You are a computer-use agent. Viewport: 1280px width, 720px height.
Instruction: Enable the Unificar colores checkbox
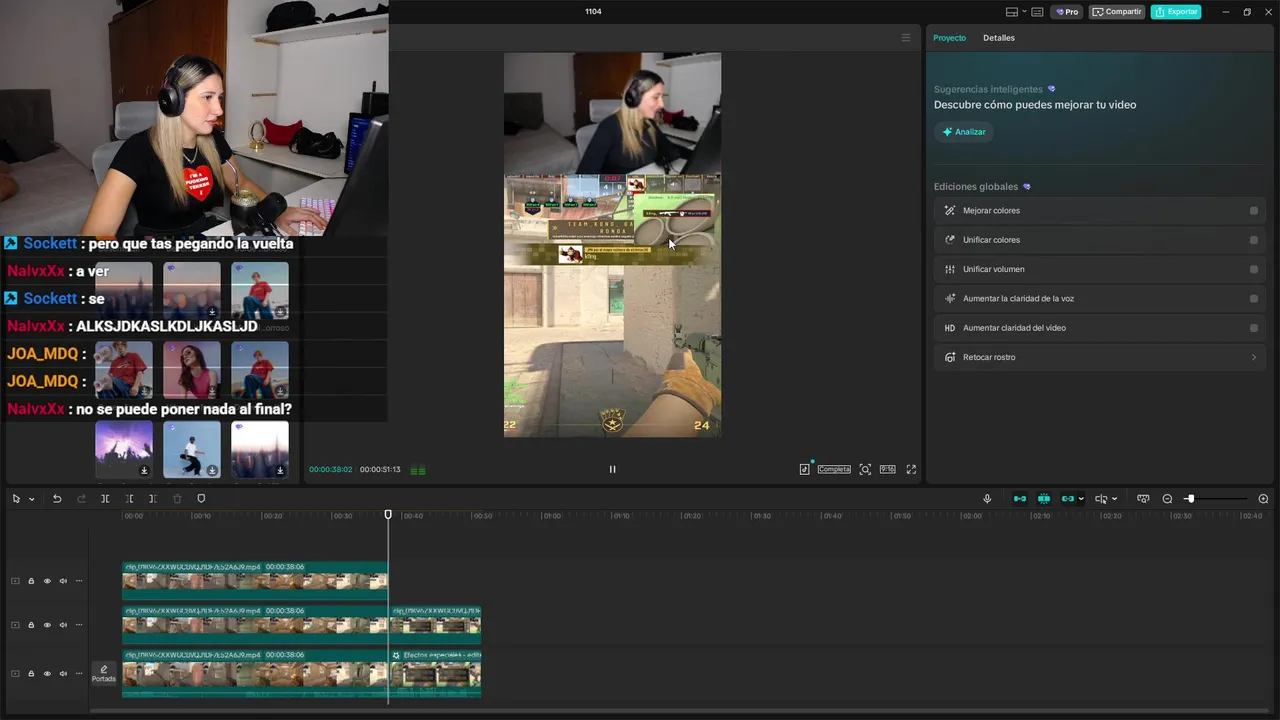point(1253,240)
